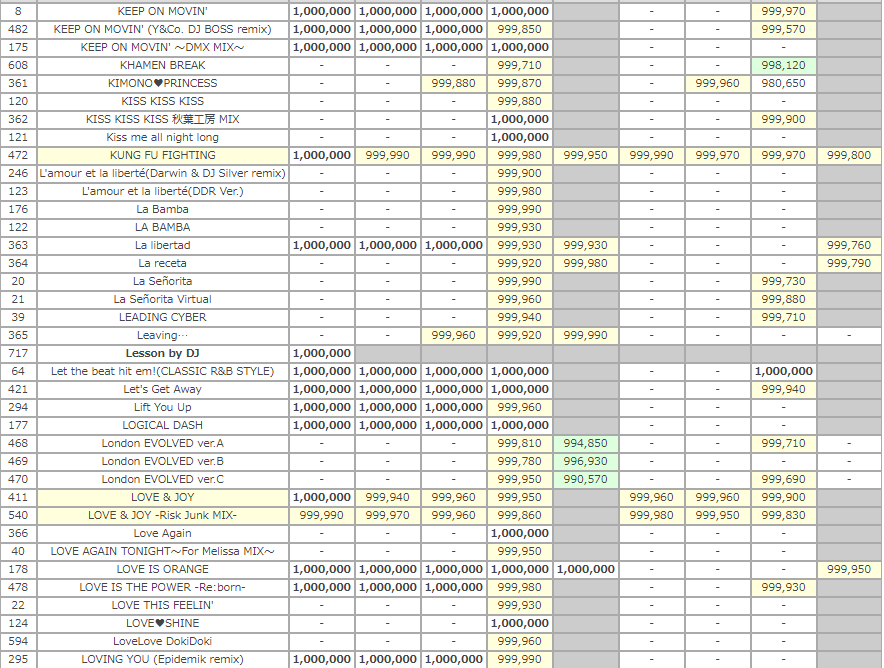Click KEEP ON MOVIN' ～DMX MIX～ title
Viewport: 884px width, 668px height.
(x=162, y=47)
